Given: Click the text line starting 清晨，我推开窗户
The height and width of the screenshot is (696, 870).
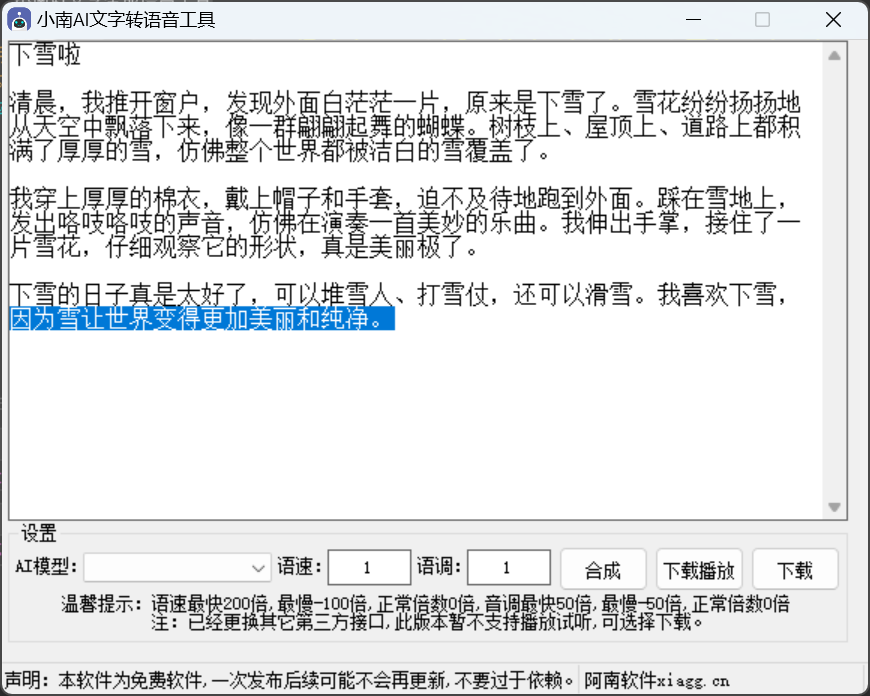Looking at the screenshot, I should pyautogui.click(x=405, y=103).
